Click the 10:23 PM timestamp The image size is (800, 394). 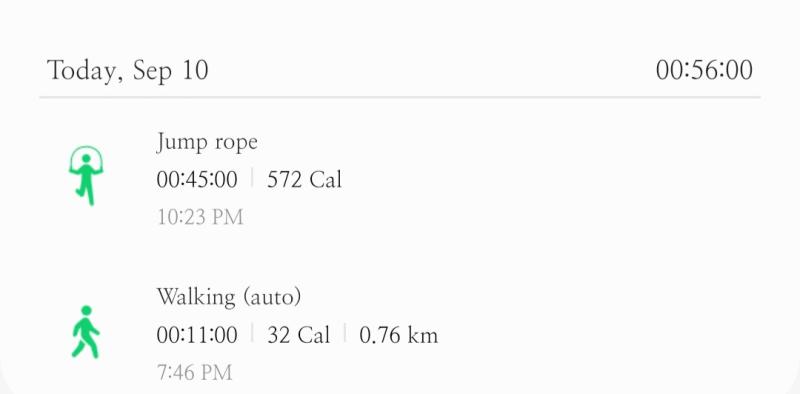(200, 217)
